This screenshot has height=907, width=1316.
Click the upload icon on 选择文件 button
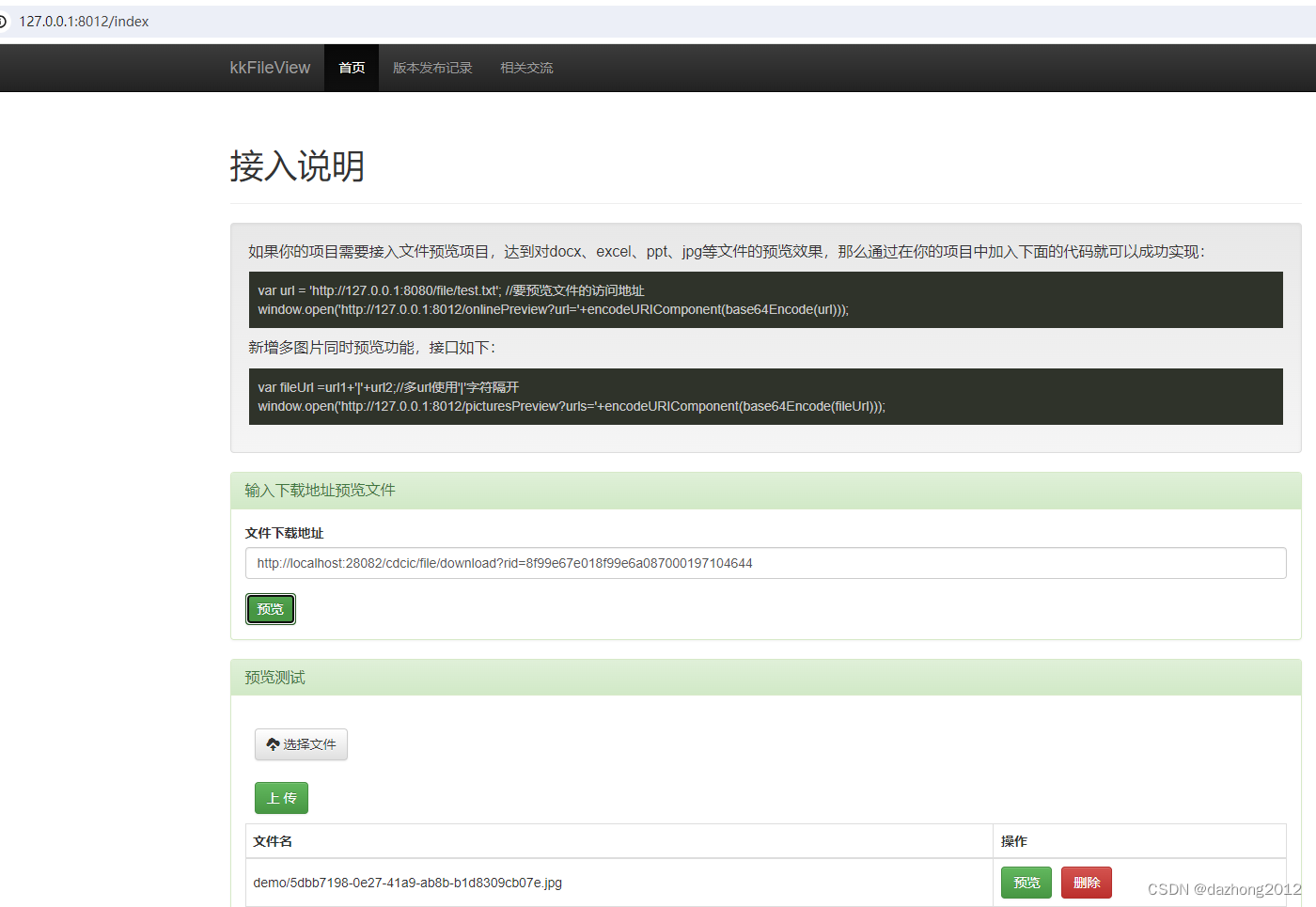click(x=274, y=743)
